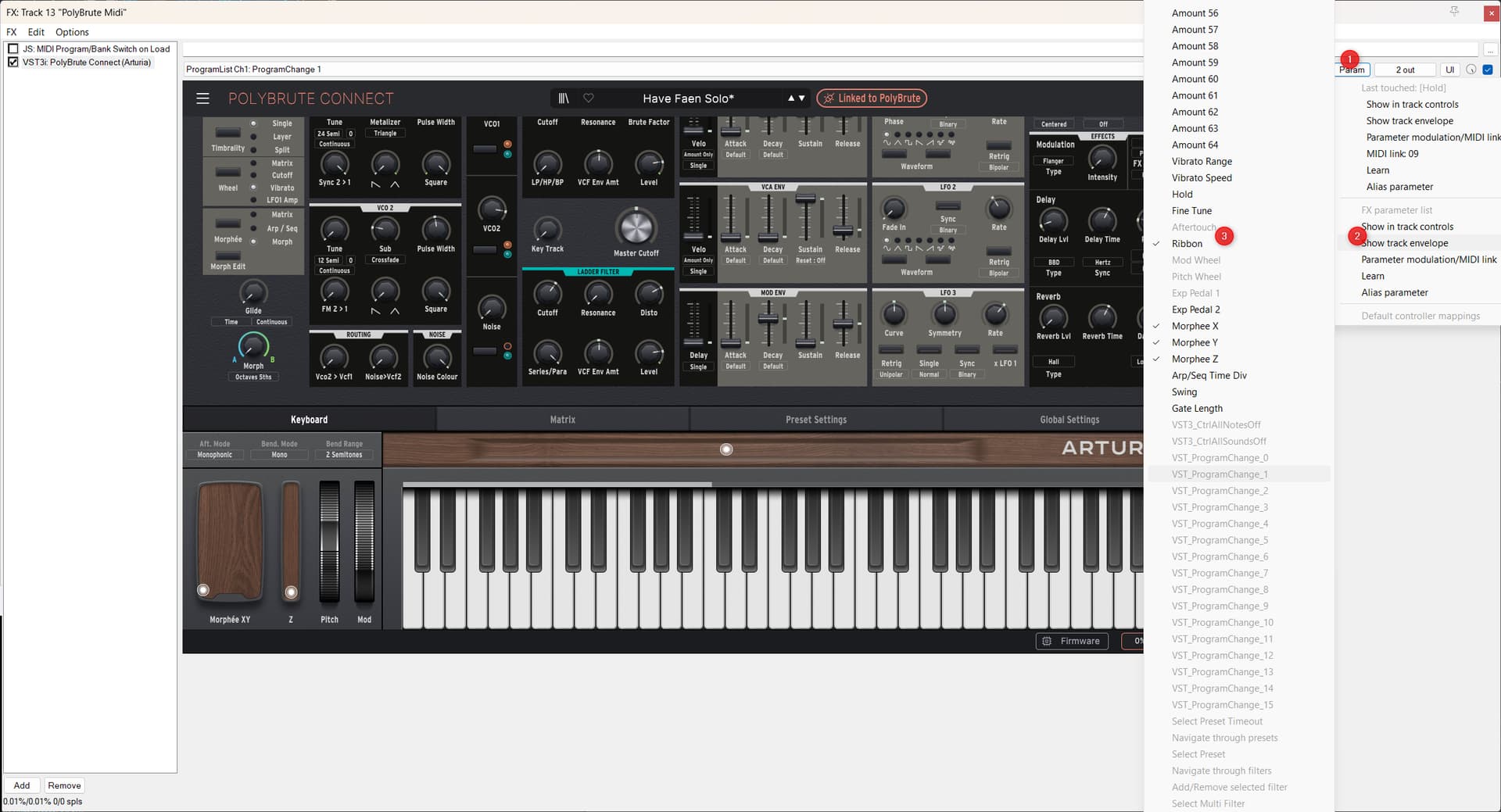This screenshot has width=1501, height=812.
Task: Click the Master Cutoff knob
Action: [x=636, y=227]
